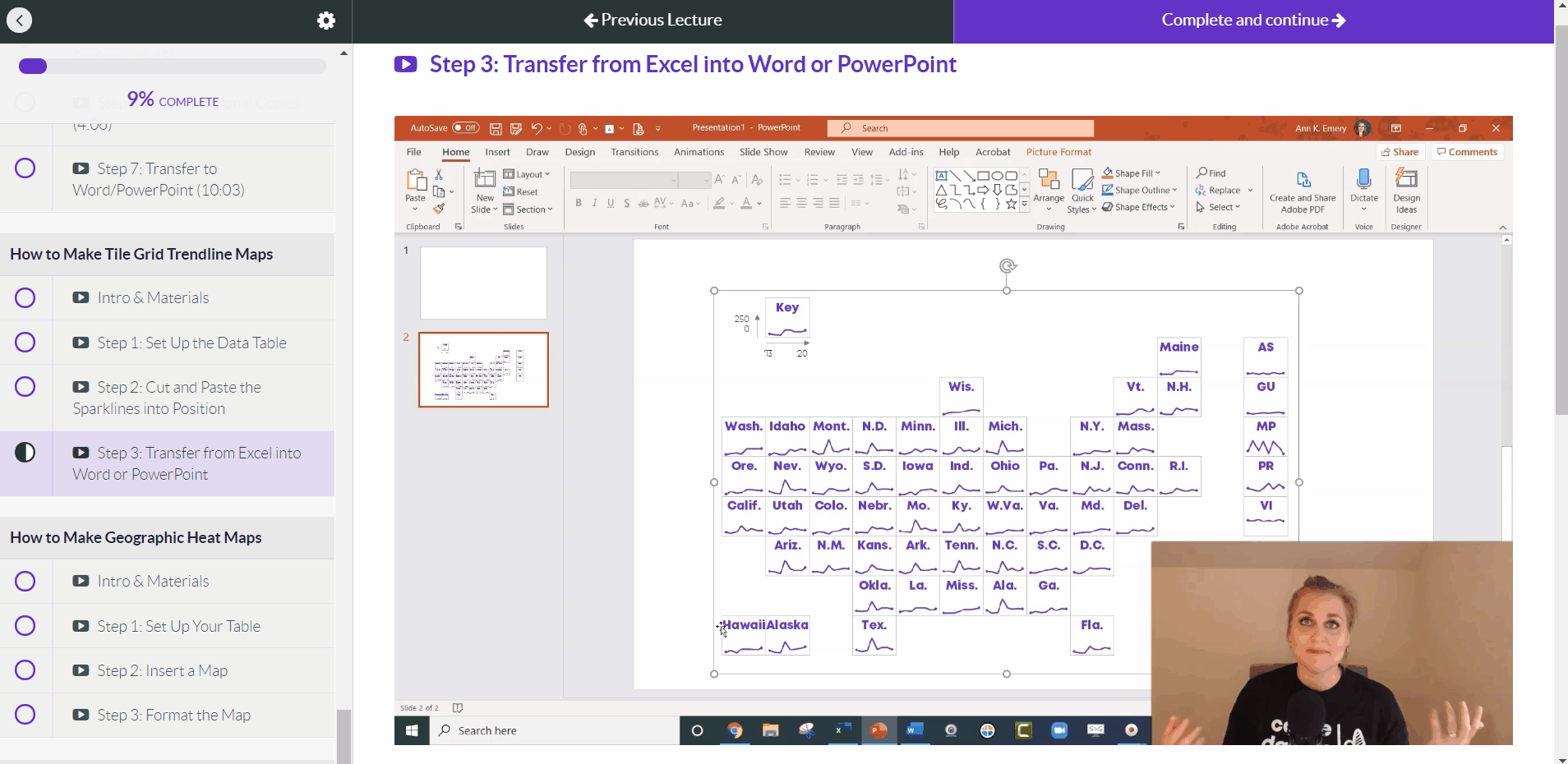This screenshot has height=764, width=1568.
Task: Select the slide 1 thumbnail
Action: pyautogui.click(x=483, y=283)
